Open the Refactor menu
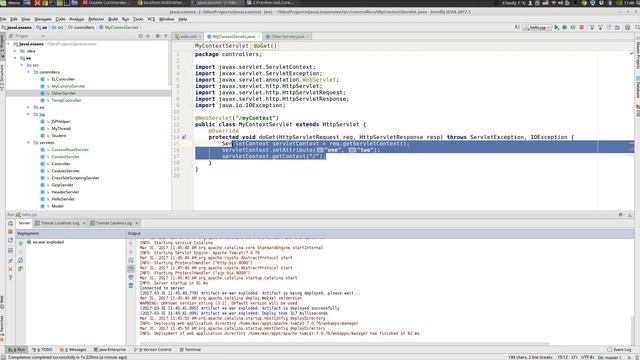The width and height of the screenshot is (640, 360). point(96,19)
